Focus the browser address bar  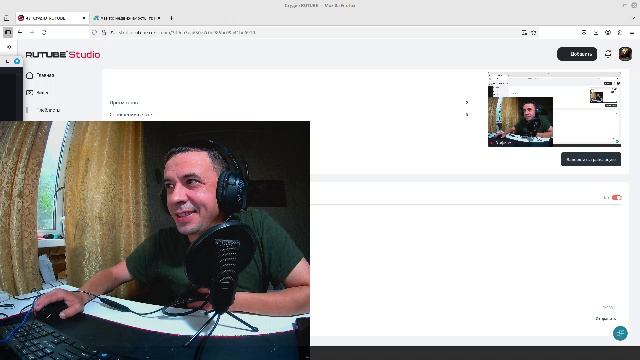tap(314, 32)
